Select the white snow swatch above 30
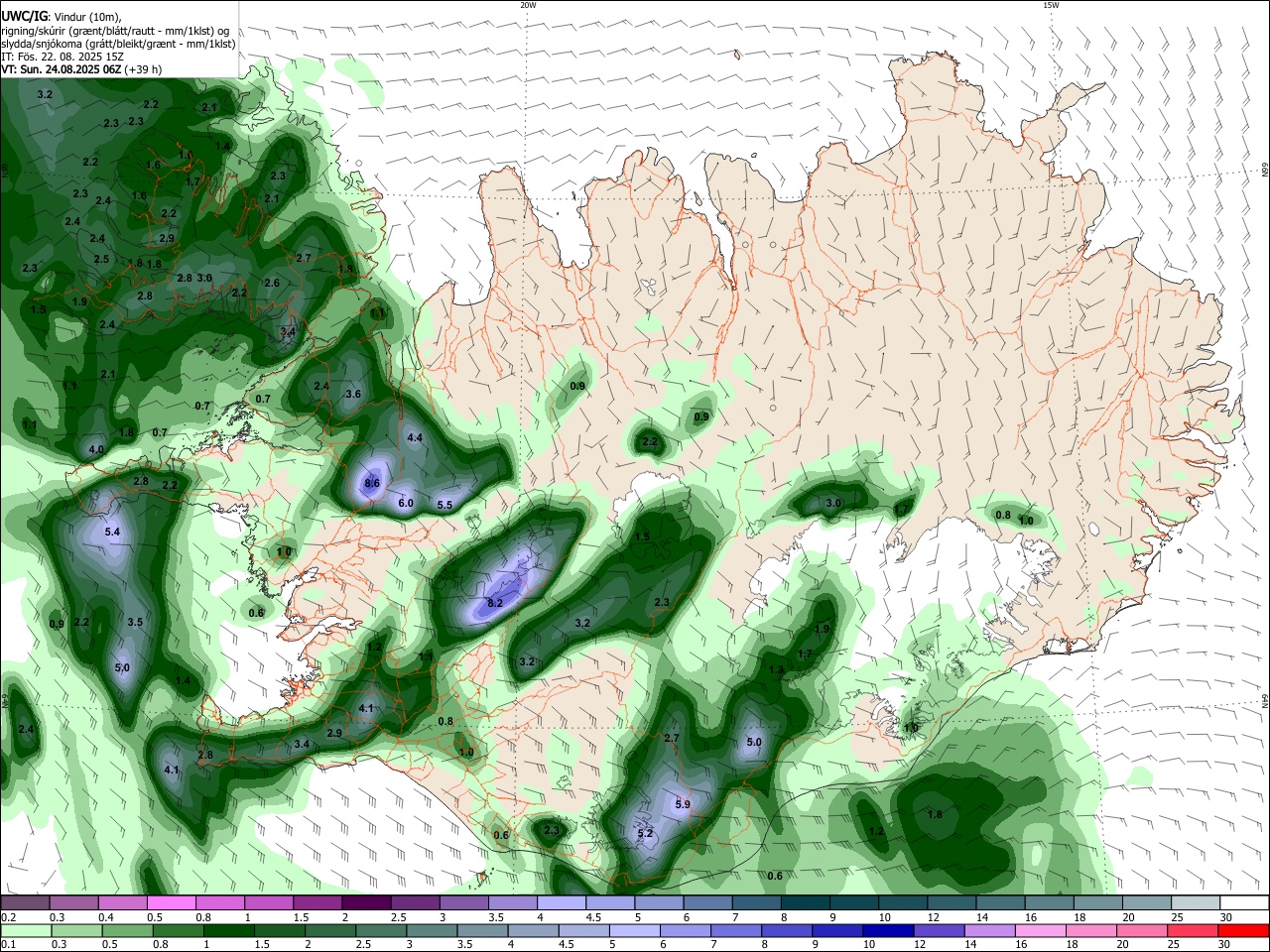This screenshot has height=952, width=1270. 1245,903
